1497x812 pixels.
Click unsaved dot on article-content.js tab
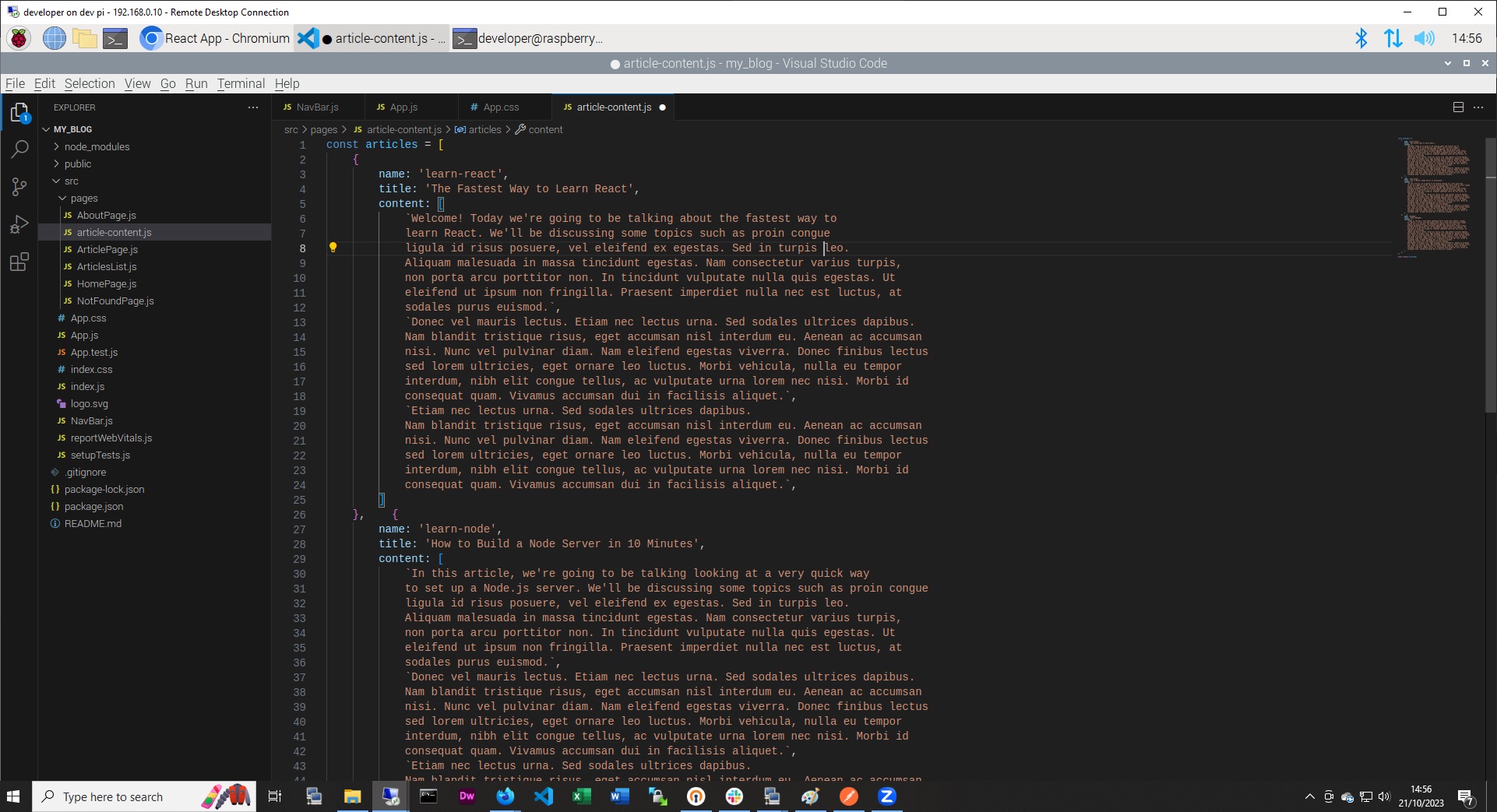(x=663, y=107)
